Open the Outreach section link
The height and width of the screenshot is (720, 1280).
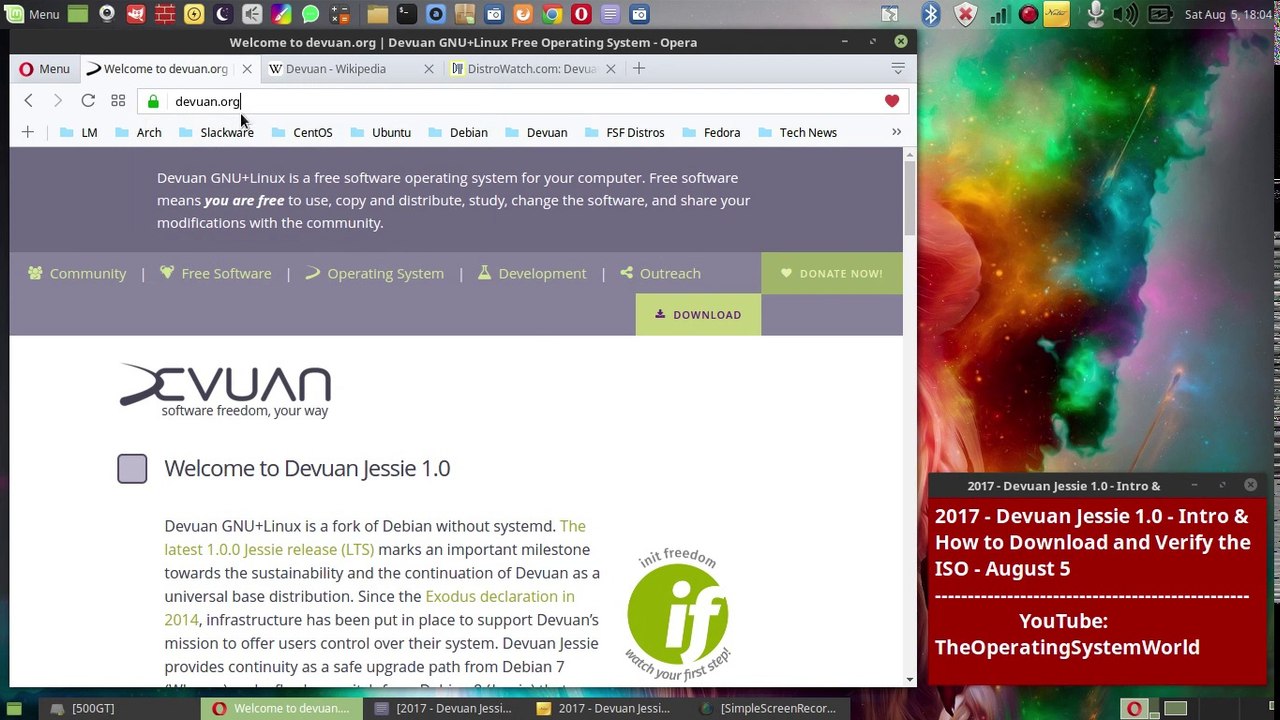point(660,273)
